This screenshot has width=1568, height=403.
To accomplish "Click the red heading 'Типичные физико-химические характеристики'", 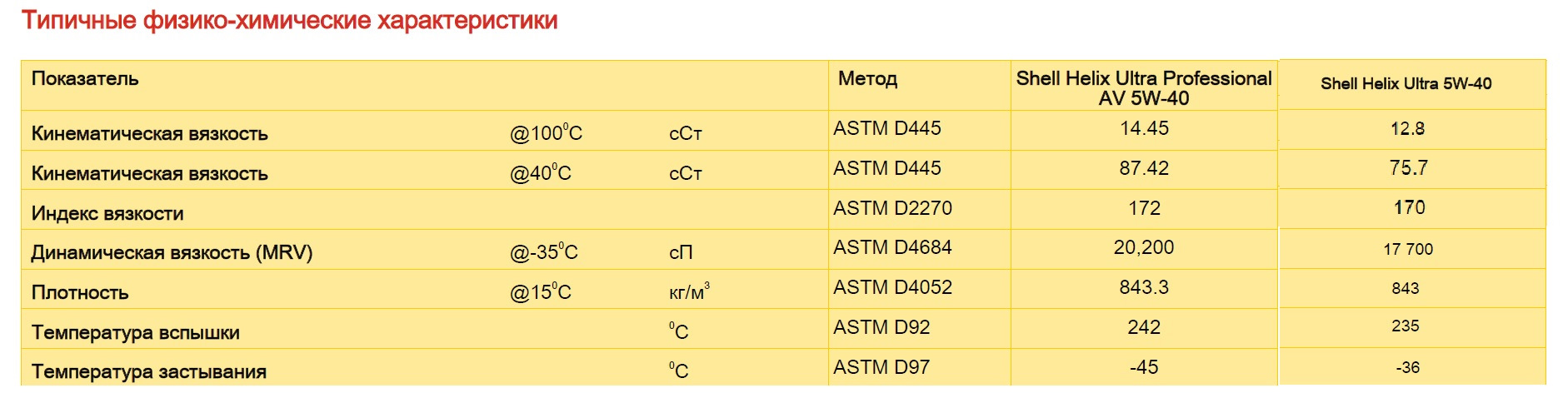I will pyautogui.click(x=289, y=21).
